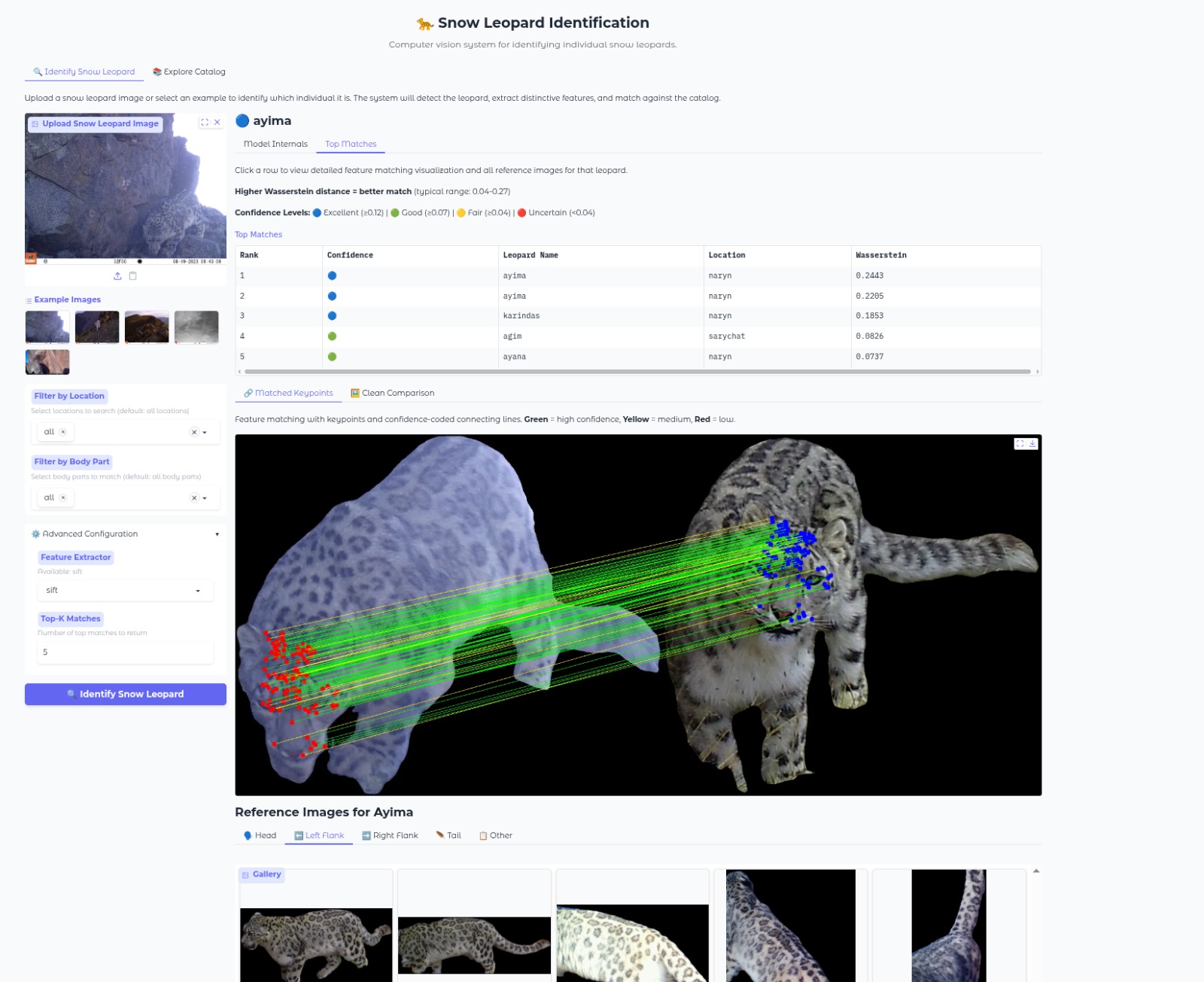The height and width of the screenshot is (982, 1204).
Task: Select the karindas row in Top Matches
Action: point(521,316)
